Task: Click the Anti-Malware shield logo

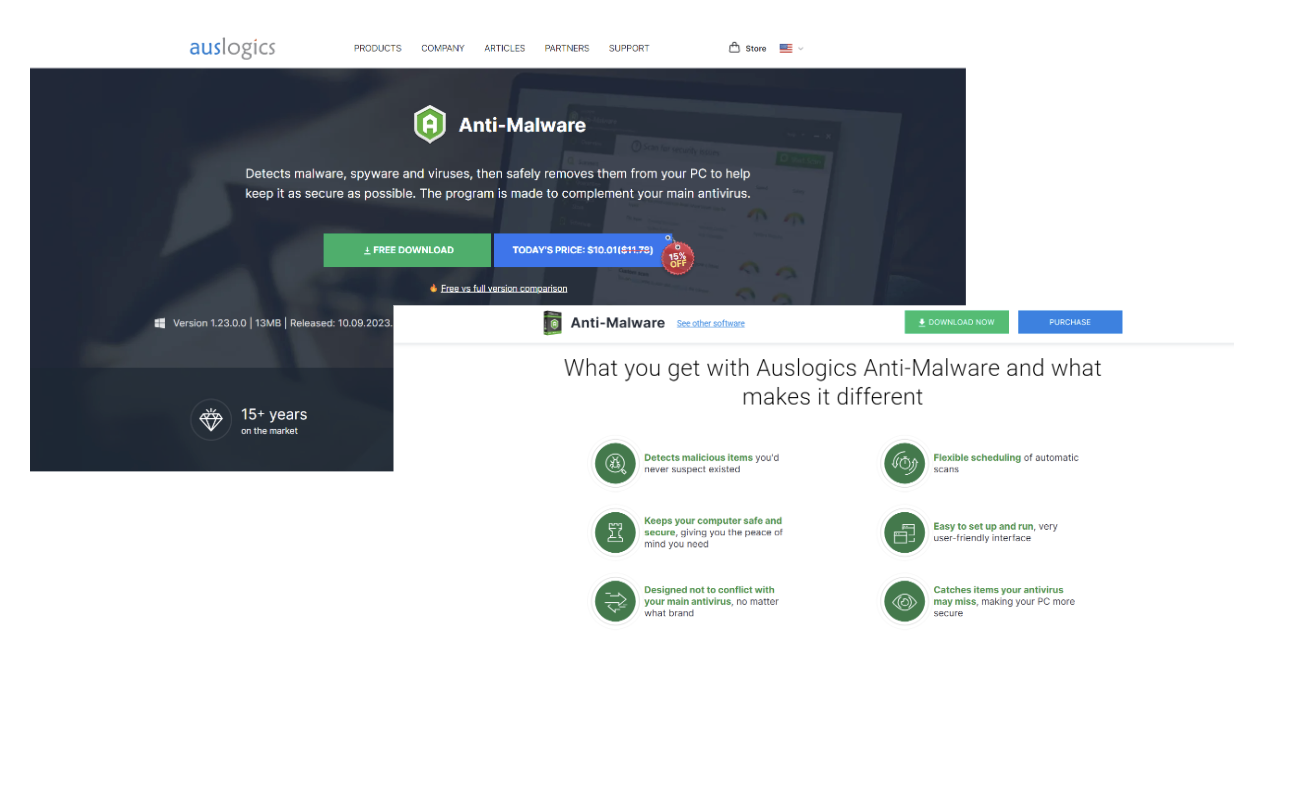Action: pyautogui.click(x=430, y=123)
